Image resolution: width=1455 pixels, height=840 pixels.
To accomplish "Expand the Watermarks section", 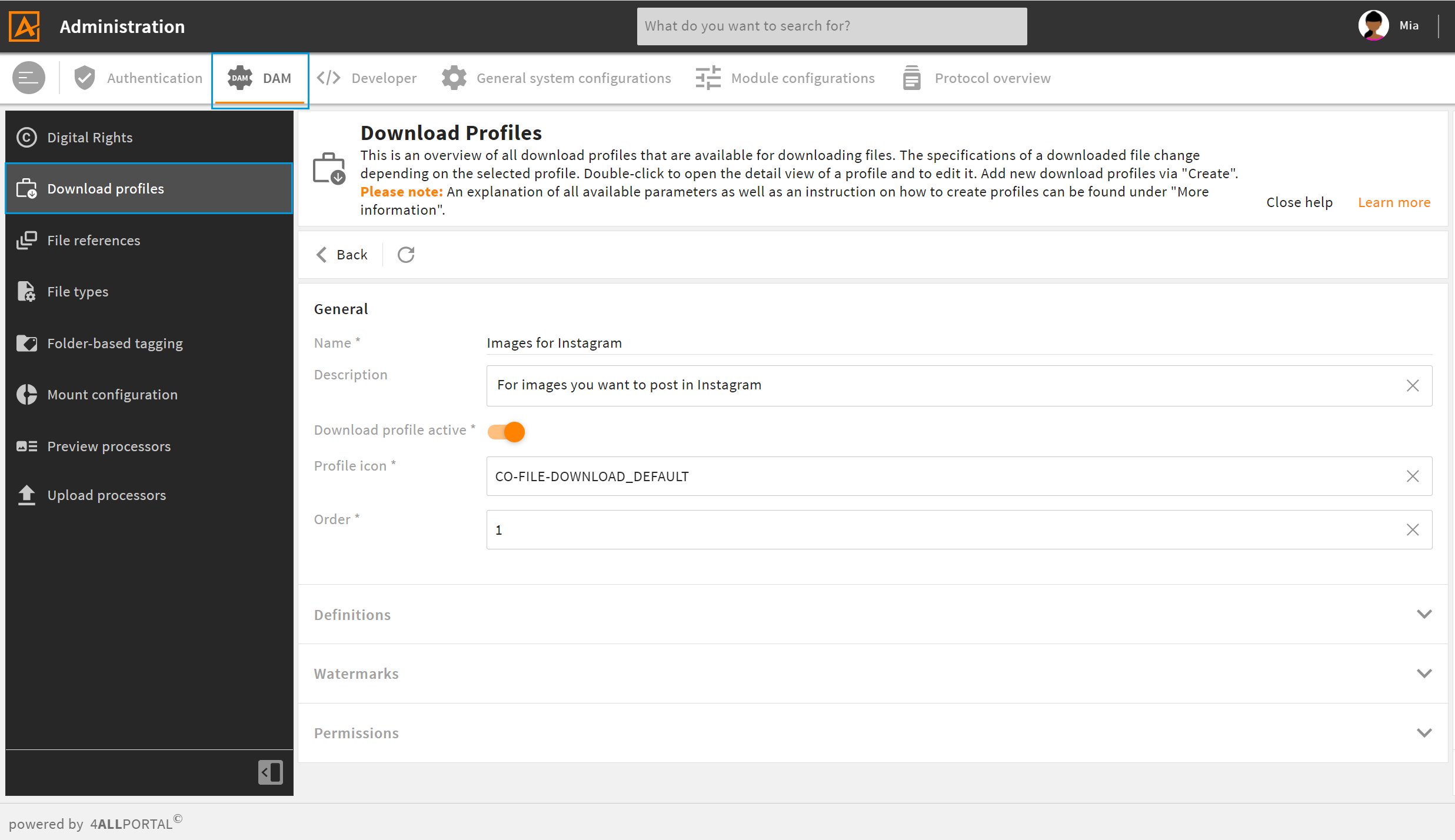I will [873, 674].
